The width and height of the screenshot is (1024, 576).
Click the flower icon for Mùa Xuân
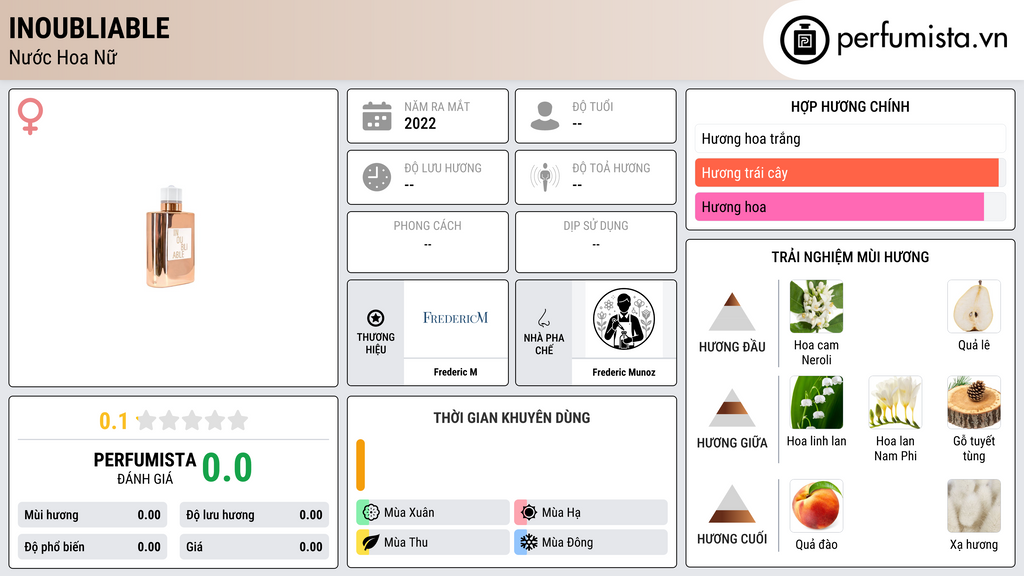click(371, 512)
